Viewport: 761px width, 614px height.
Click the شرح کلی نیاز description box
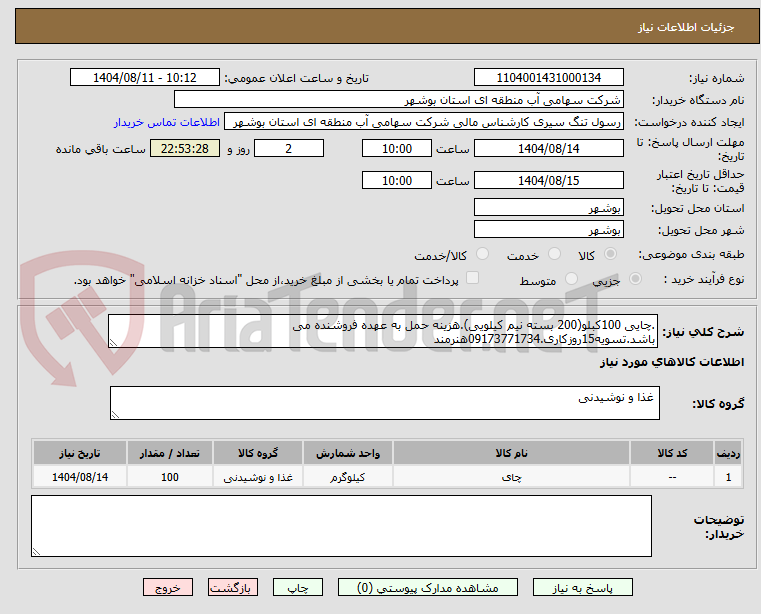(382, 332)
